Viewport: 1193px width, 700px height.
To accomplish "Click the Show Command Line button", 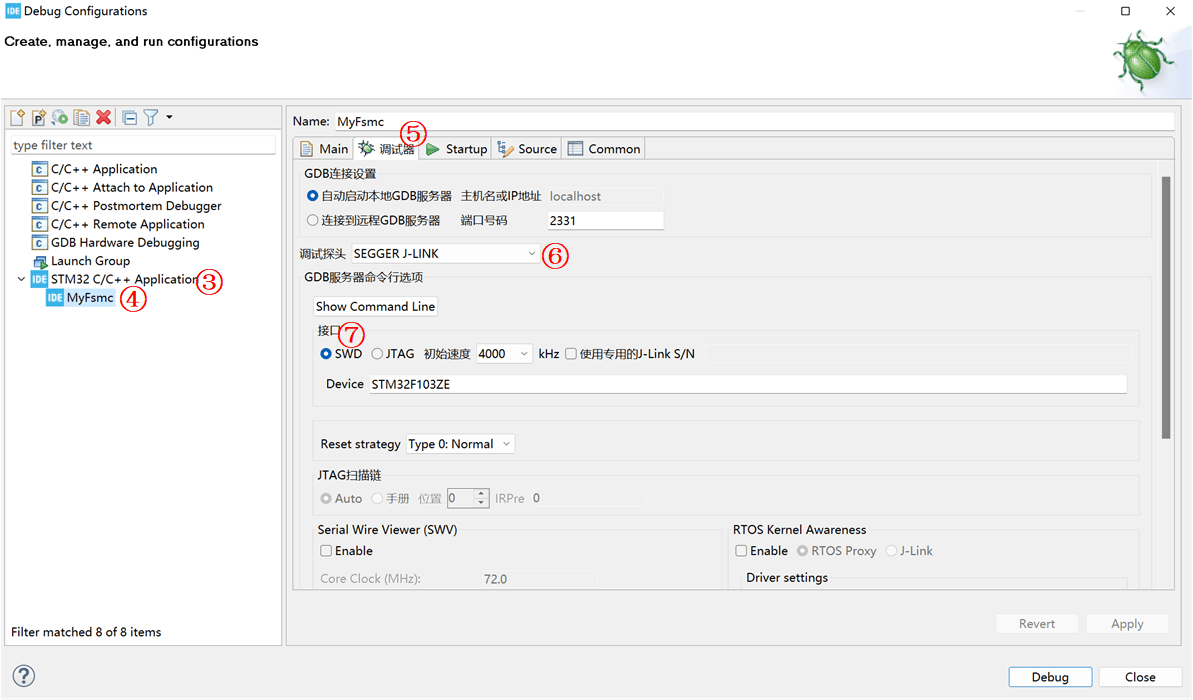I will click(375, 307).
